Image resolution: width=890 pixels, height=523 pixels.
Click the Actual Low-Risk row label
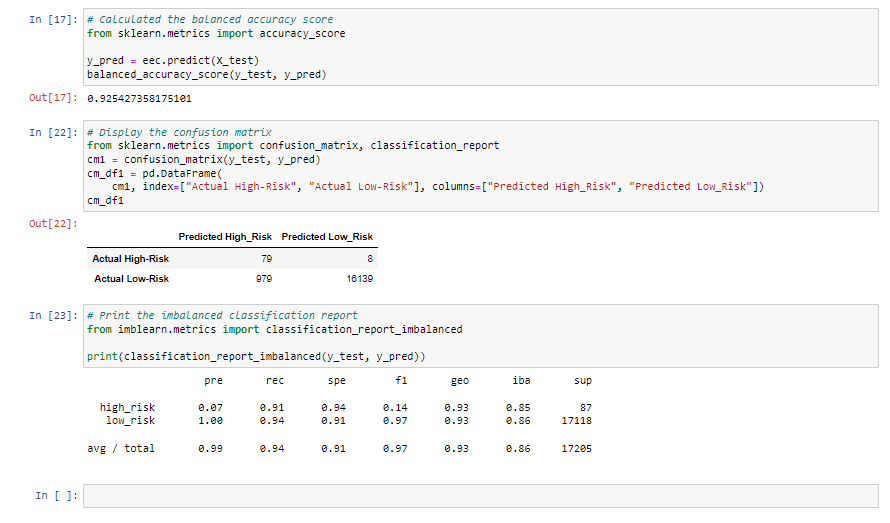coord(132,279)
